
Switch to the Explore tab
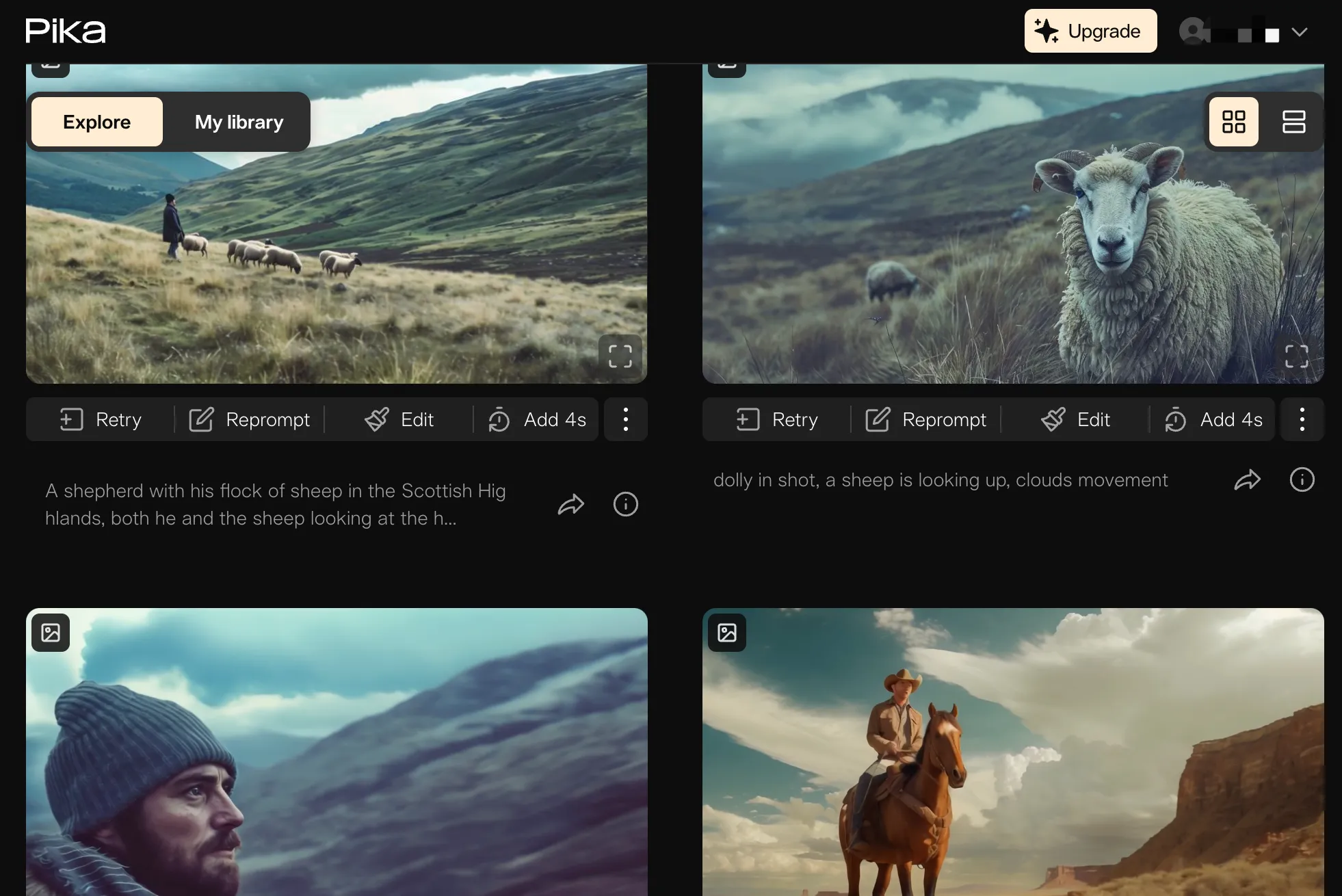coord(97,122)
